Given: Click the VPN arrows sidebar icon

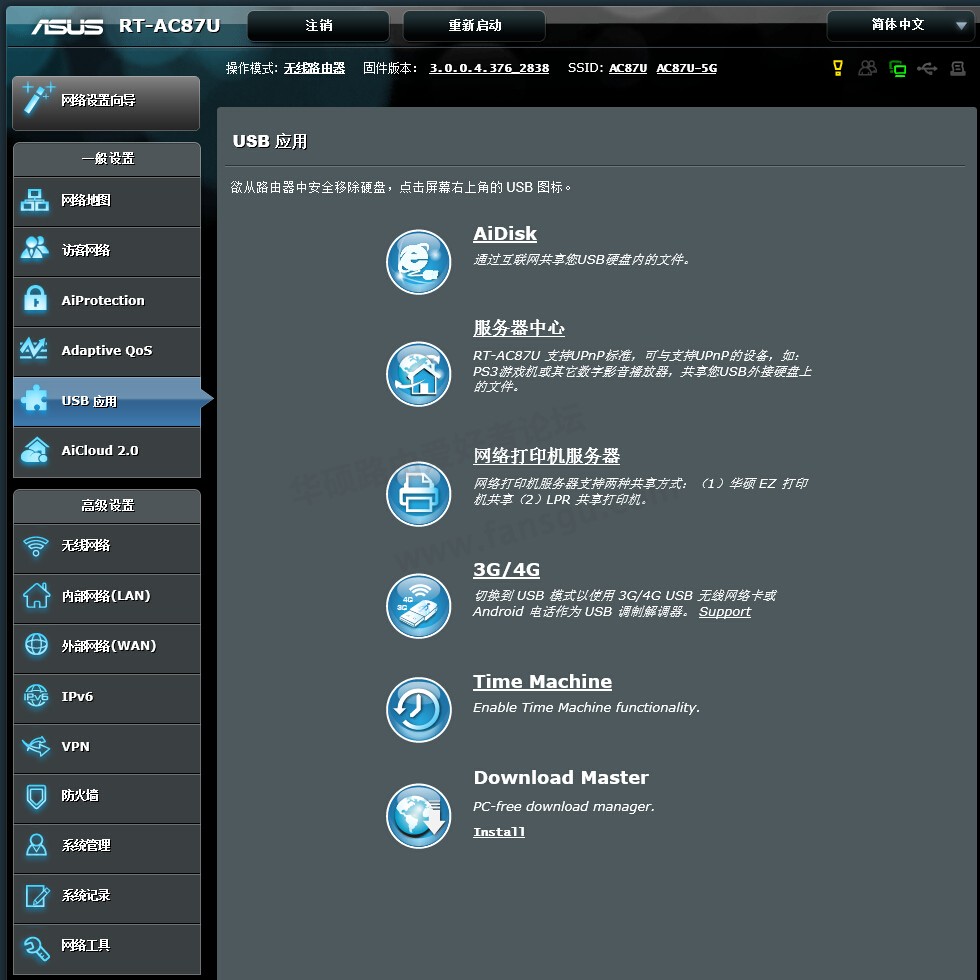Looking at the screenshot, I should [x=36, y=746].
